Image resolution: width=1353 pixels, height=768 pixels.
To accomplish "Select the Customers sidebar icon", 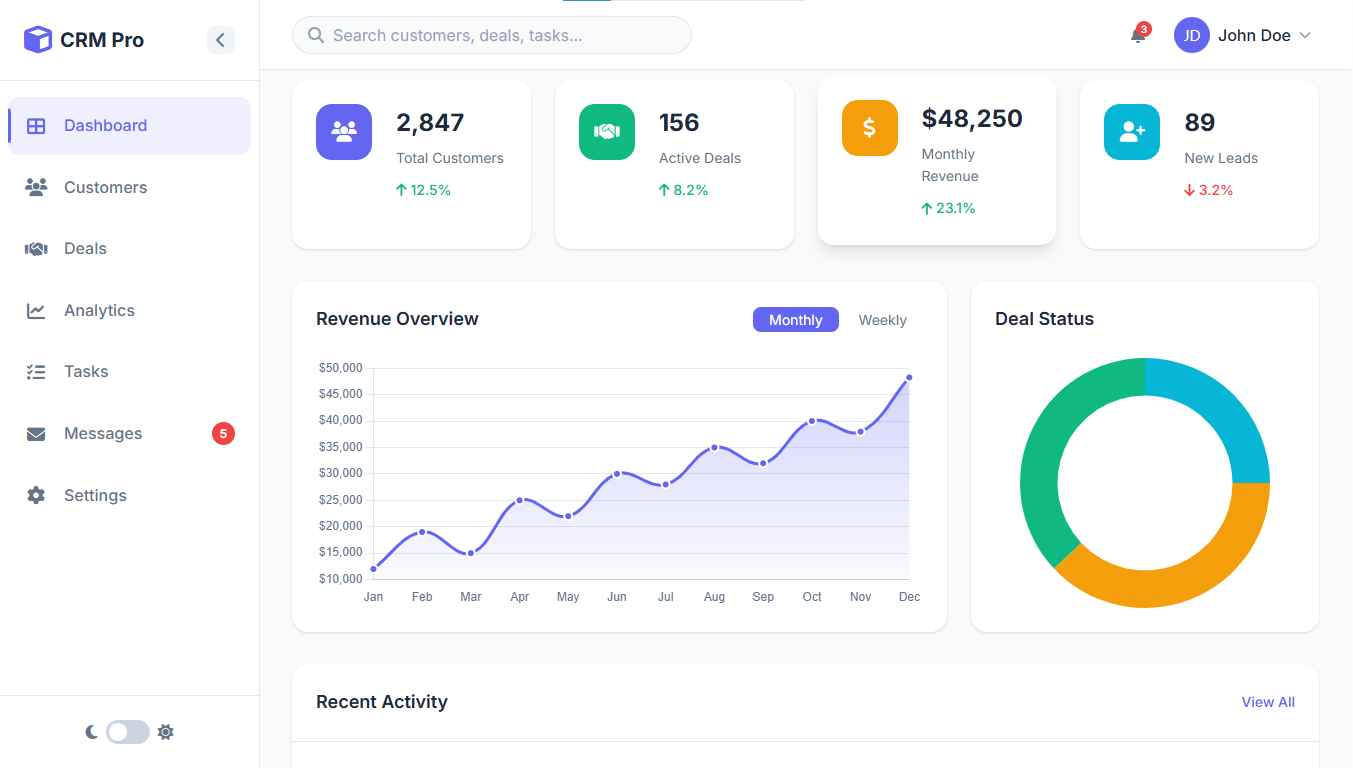I will coord(36,187).
